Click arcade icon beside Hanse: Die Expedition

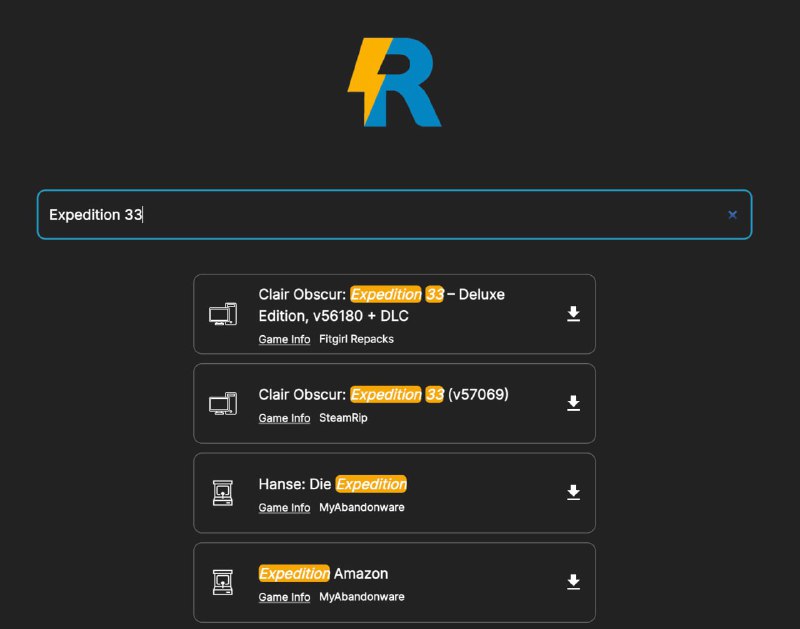223,493
